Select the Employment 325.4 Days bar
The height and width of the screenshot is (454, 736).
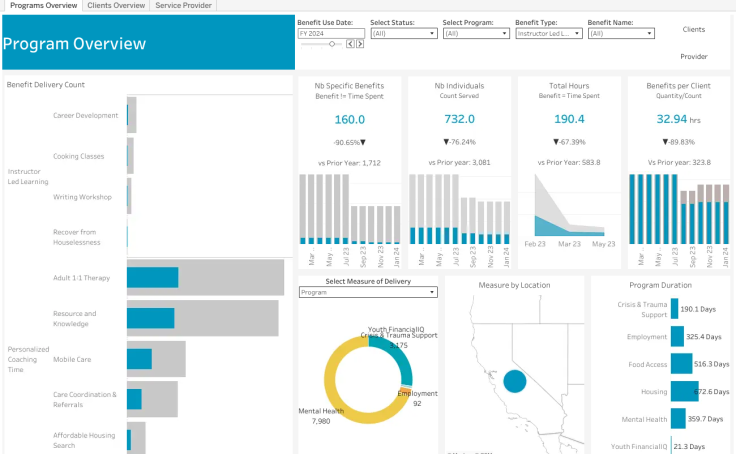pos(677,337)
